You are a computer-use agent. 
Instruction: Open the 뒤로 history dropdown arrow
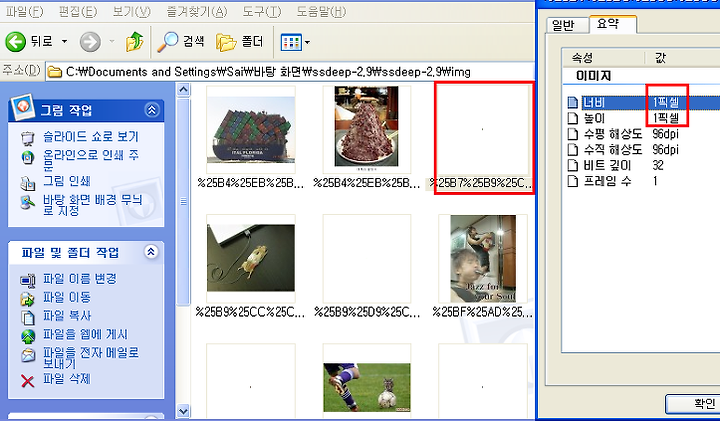pyautogui.click(x=64, y=42)
